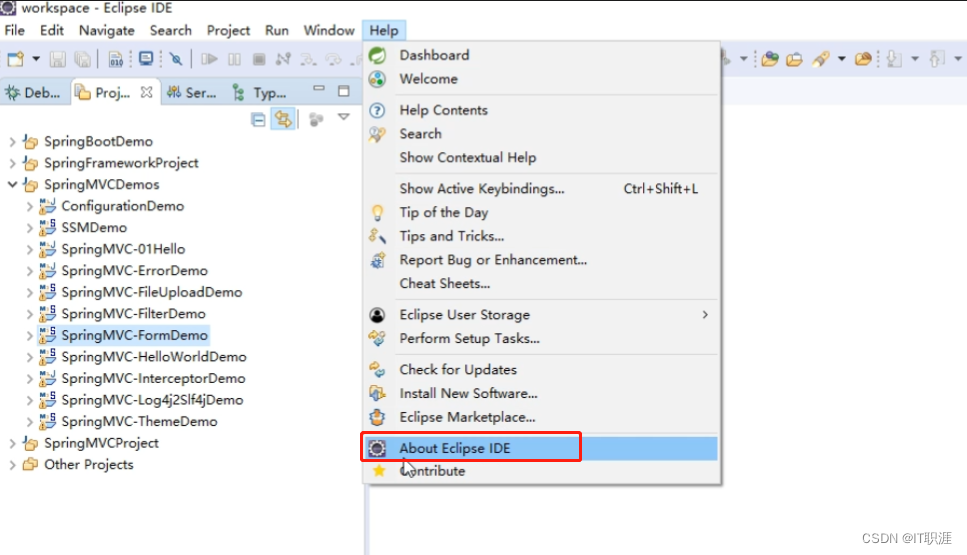Expand the SpringBootDemo working set
The image size is (967, 555).
12,142
